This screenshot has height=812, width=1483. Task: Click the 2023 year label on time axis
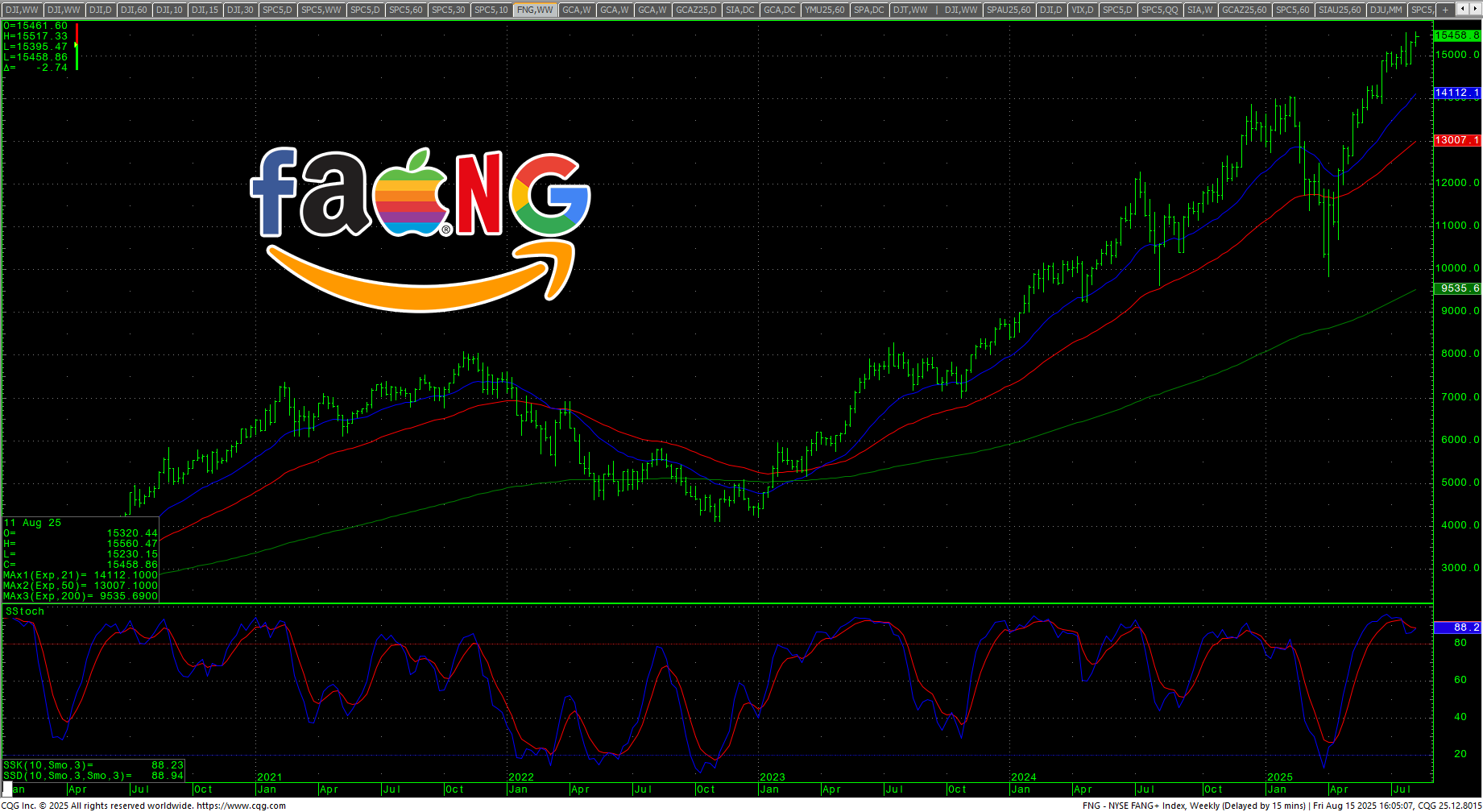pyautogui.click(x=772, y=777)
